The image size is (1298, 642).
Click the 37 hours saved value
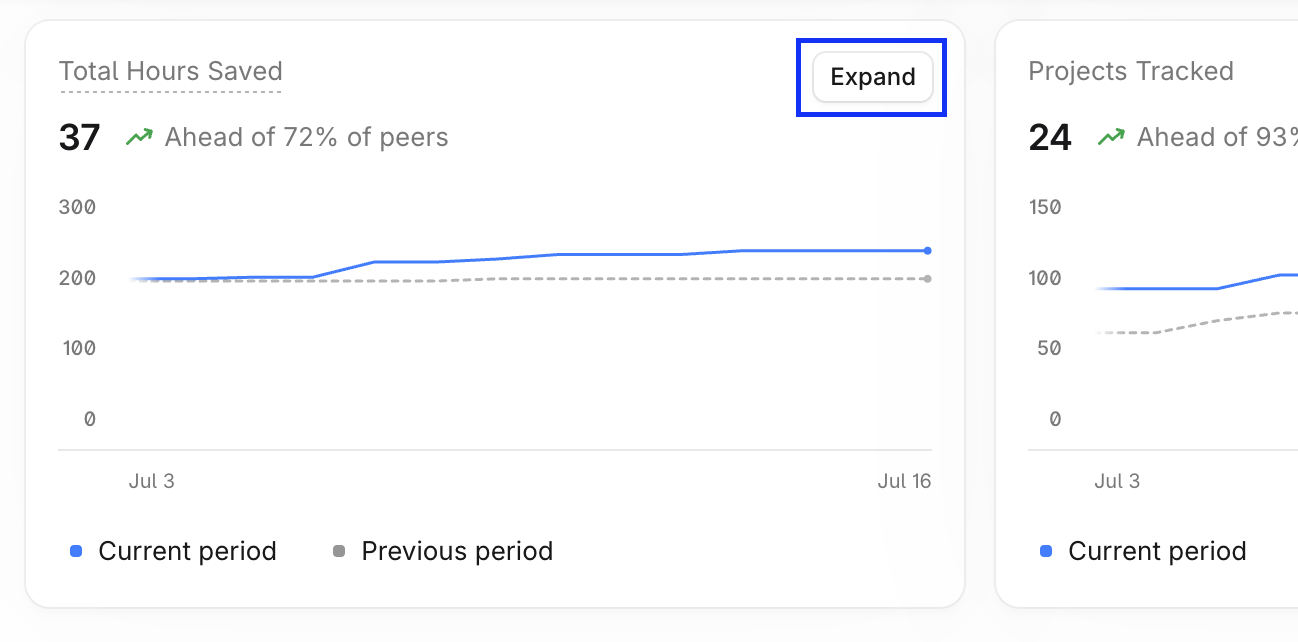tap(80, 138)
